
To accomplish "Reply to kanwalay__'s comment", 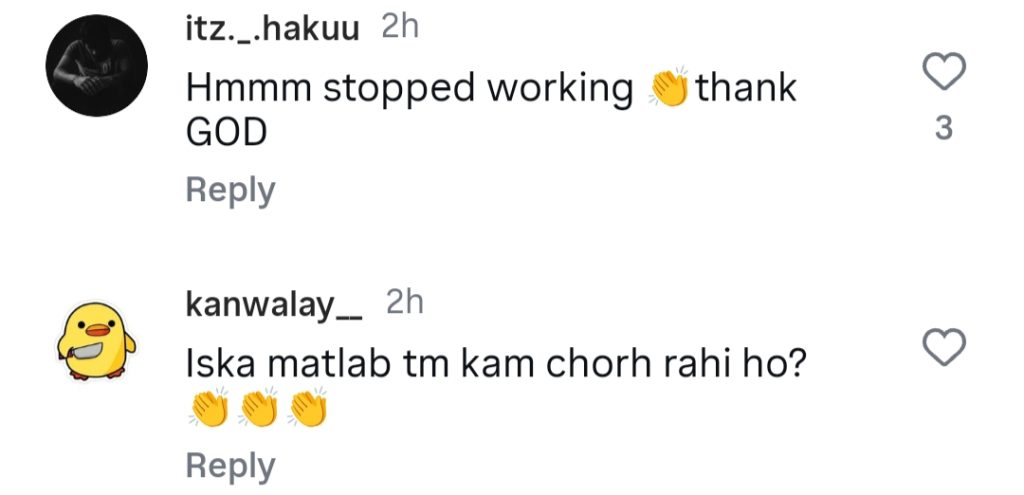I will pyautogui.click(x=230, y=468).
